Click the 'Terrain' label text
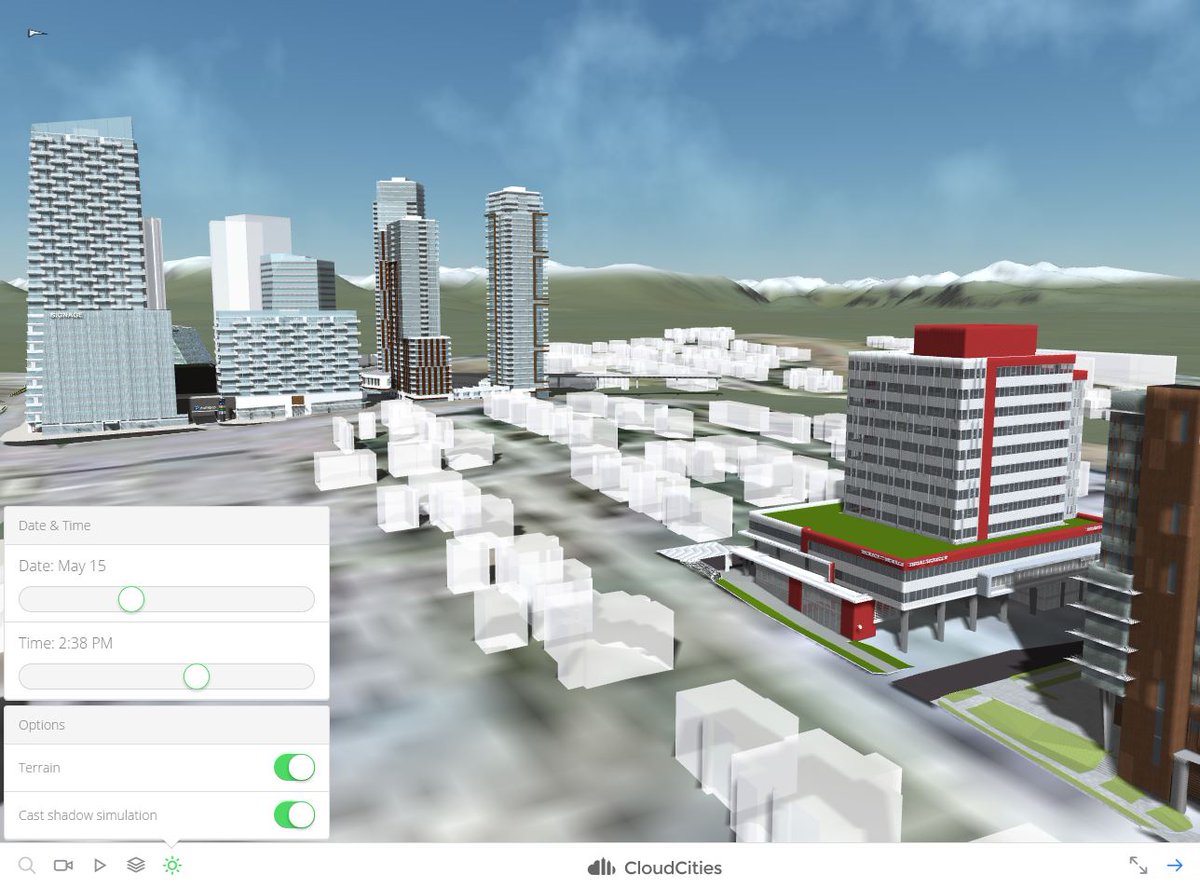The width and height of the screenshot is (1200, 888). tap(39, 768)
